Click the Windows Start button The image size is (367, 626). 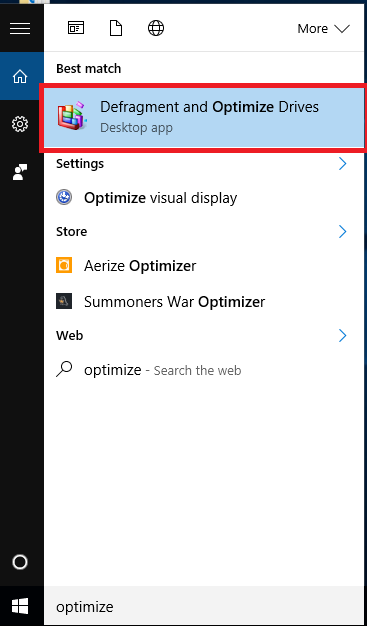pyautogui.click(x=20, y=606)
